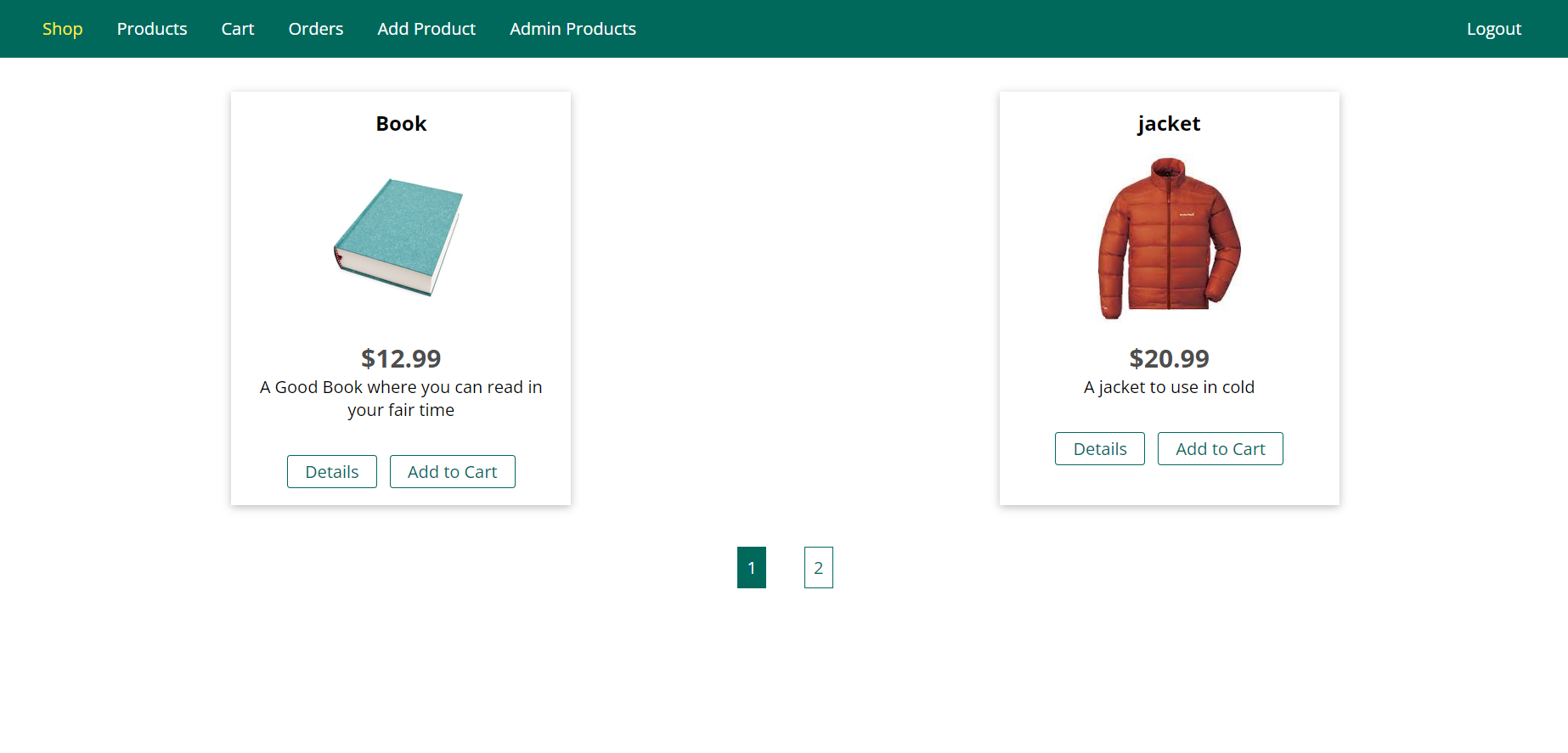Click the Book product title

click(x=401, y=124)
